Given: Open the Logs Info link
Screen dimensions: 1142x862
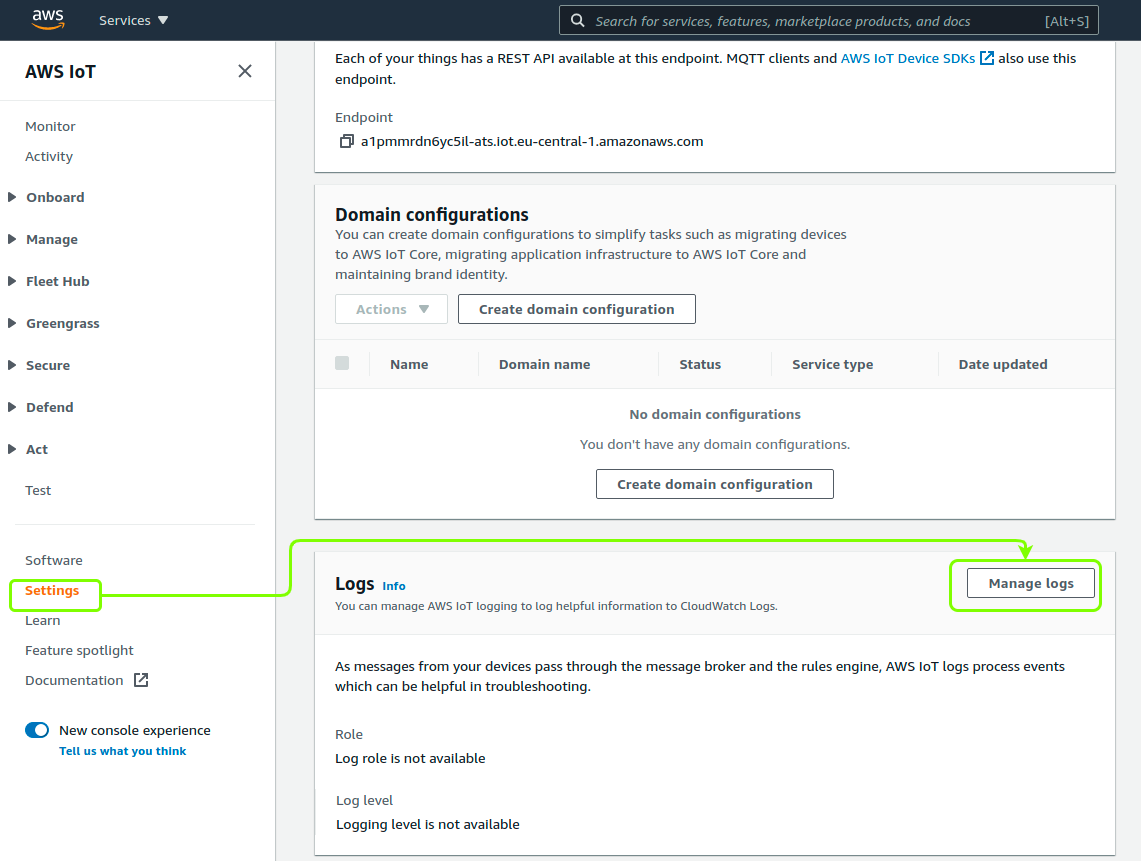Looking at the screenshot, I should (393, 585).
